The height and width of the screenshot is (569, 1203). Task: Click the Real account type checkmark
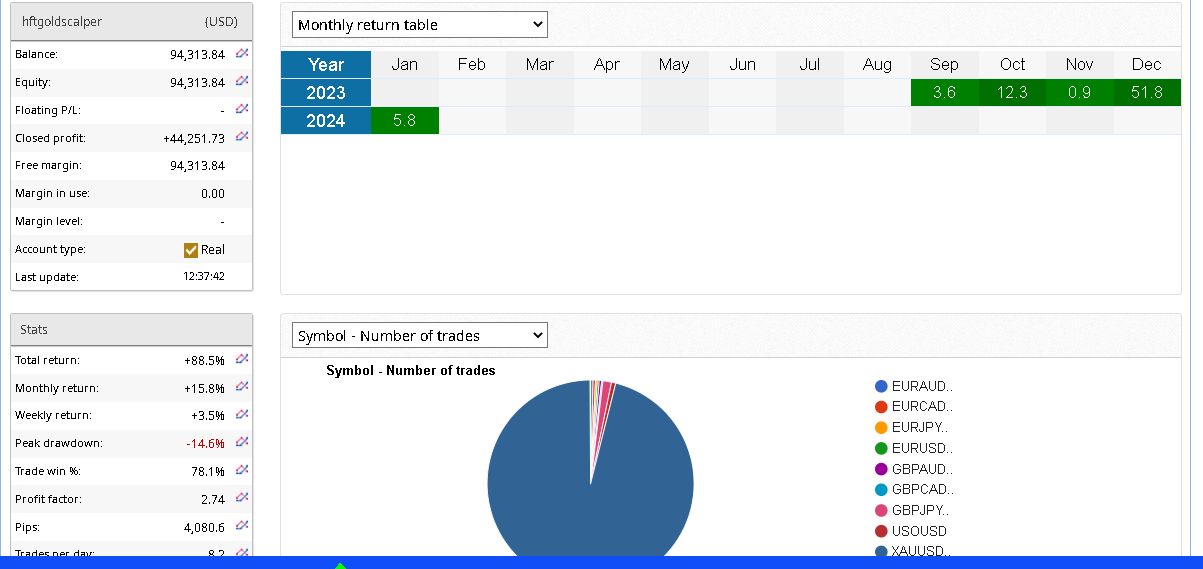tap(191, 250)
